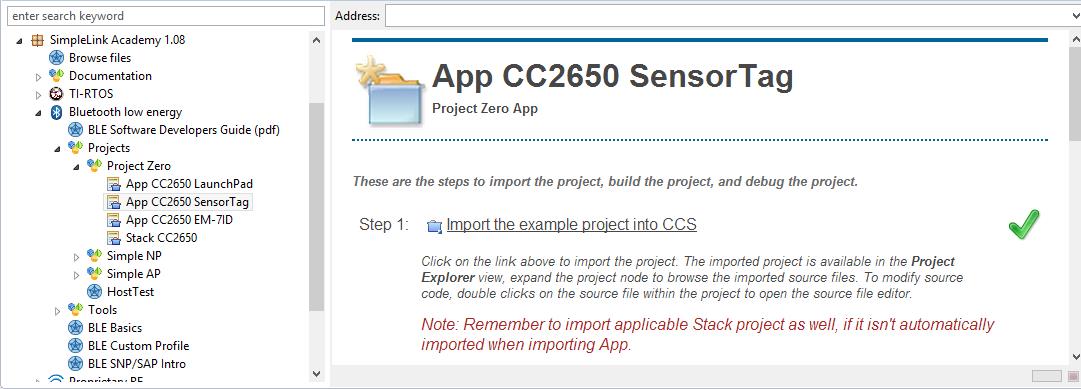Click the Bluetooth low energy icon
The height and width of the screenshot is (389, 1081).
click(x=57, y=112)
